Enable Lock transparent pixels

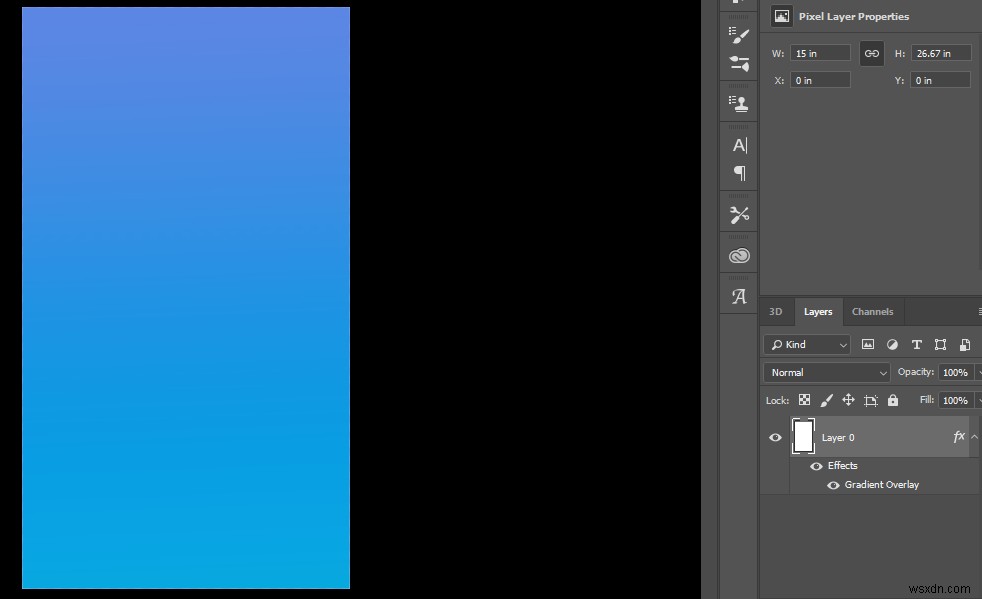pos(805,399)
